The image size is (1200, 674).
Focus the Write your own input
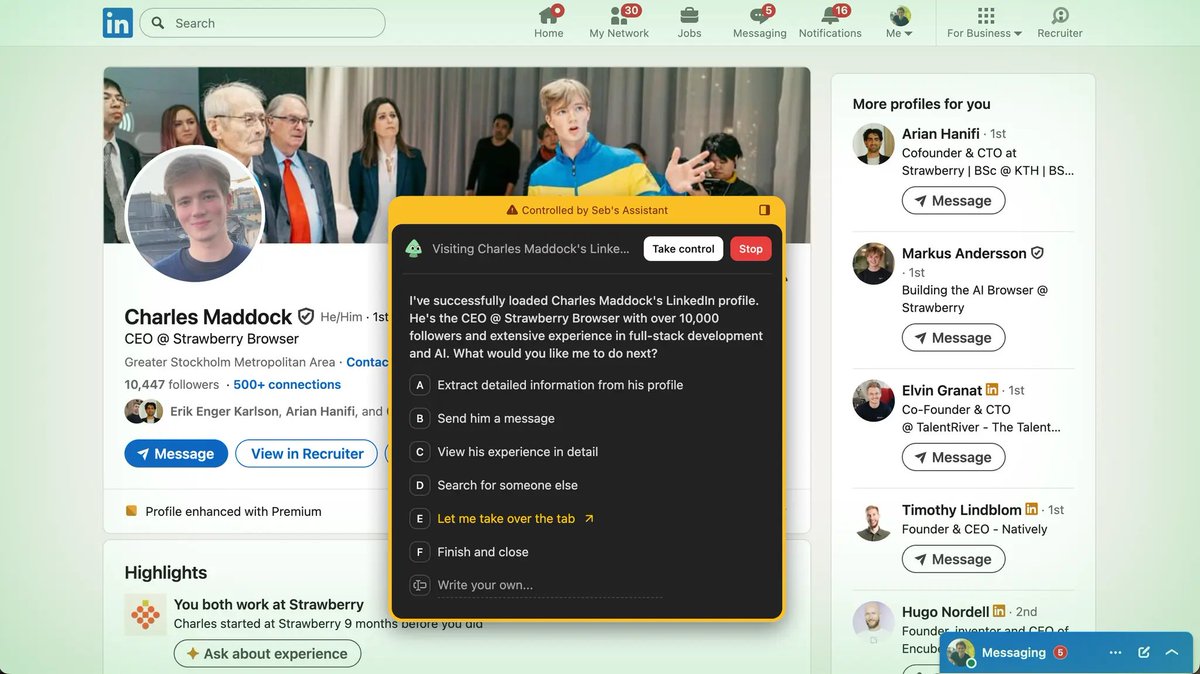tap(549, 585)
